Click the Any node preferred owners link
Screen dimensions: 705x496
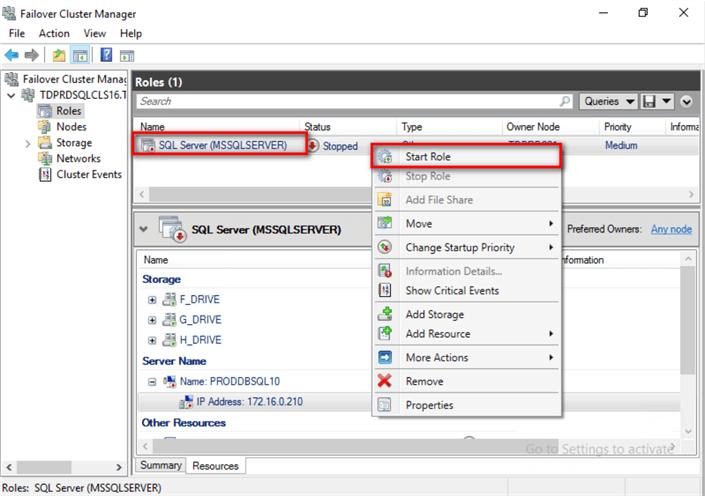pos(671,229)
